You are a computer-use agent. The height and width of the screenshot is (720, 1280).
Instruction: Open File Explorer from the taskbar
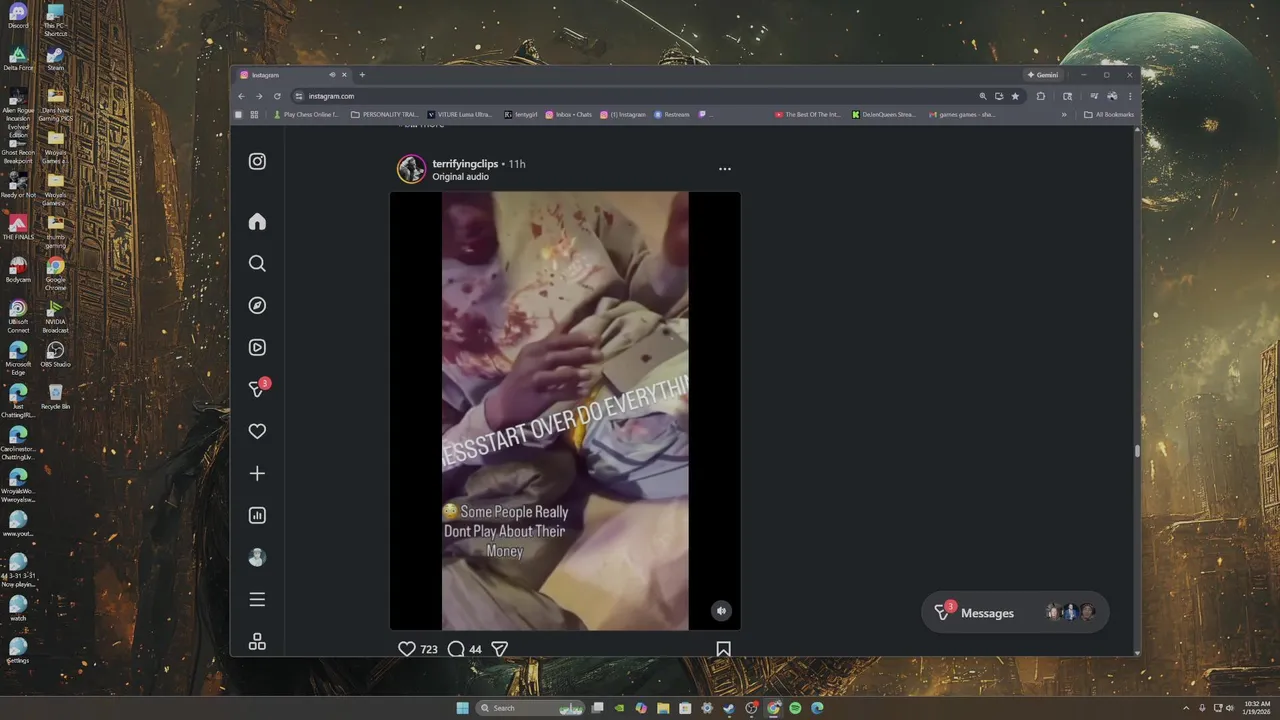663,708
